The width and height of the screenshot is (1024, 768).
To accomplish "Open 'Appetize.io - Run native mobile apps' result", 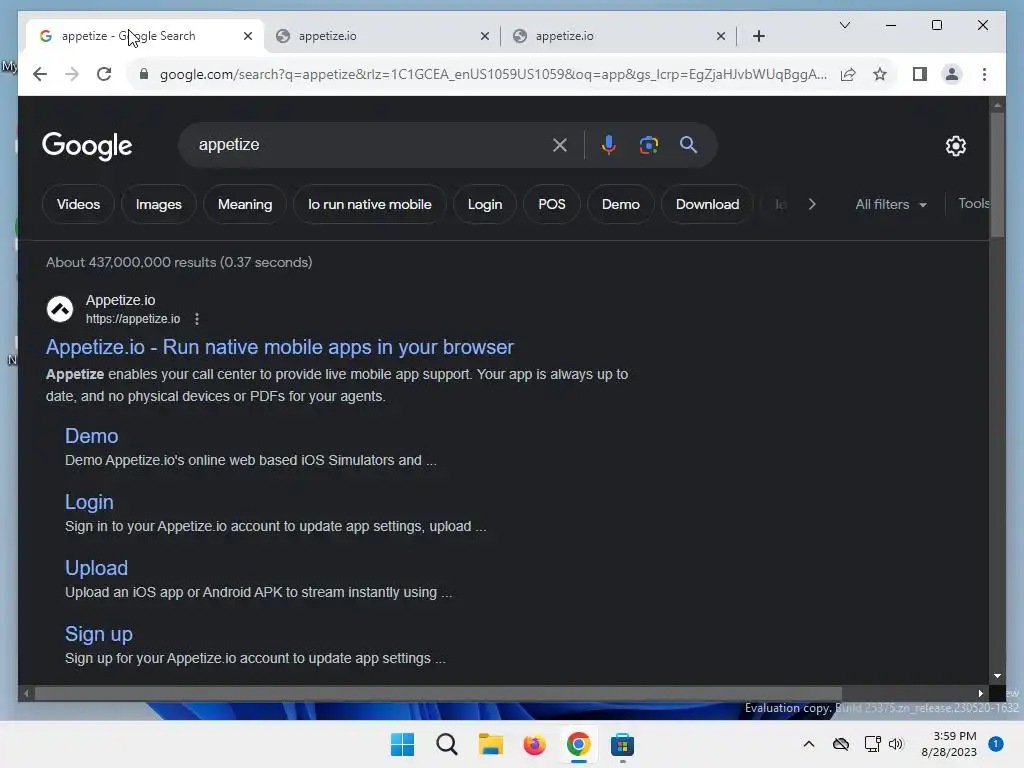I will (x=280, y=347).
